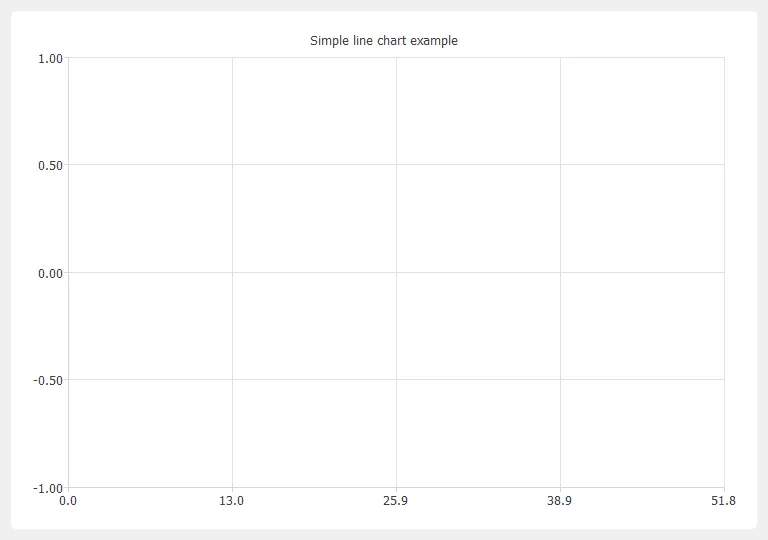Viewport: 768px width, 540px height.
Task: Click grid intersection of 38.9 and 0.50
Action: click(x=560, y=165)
